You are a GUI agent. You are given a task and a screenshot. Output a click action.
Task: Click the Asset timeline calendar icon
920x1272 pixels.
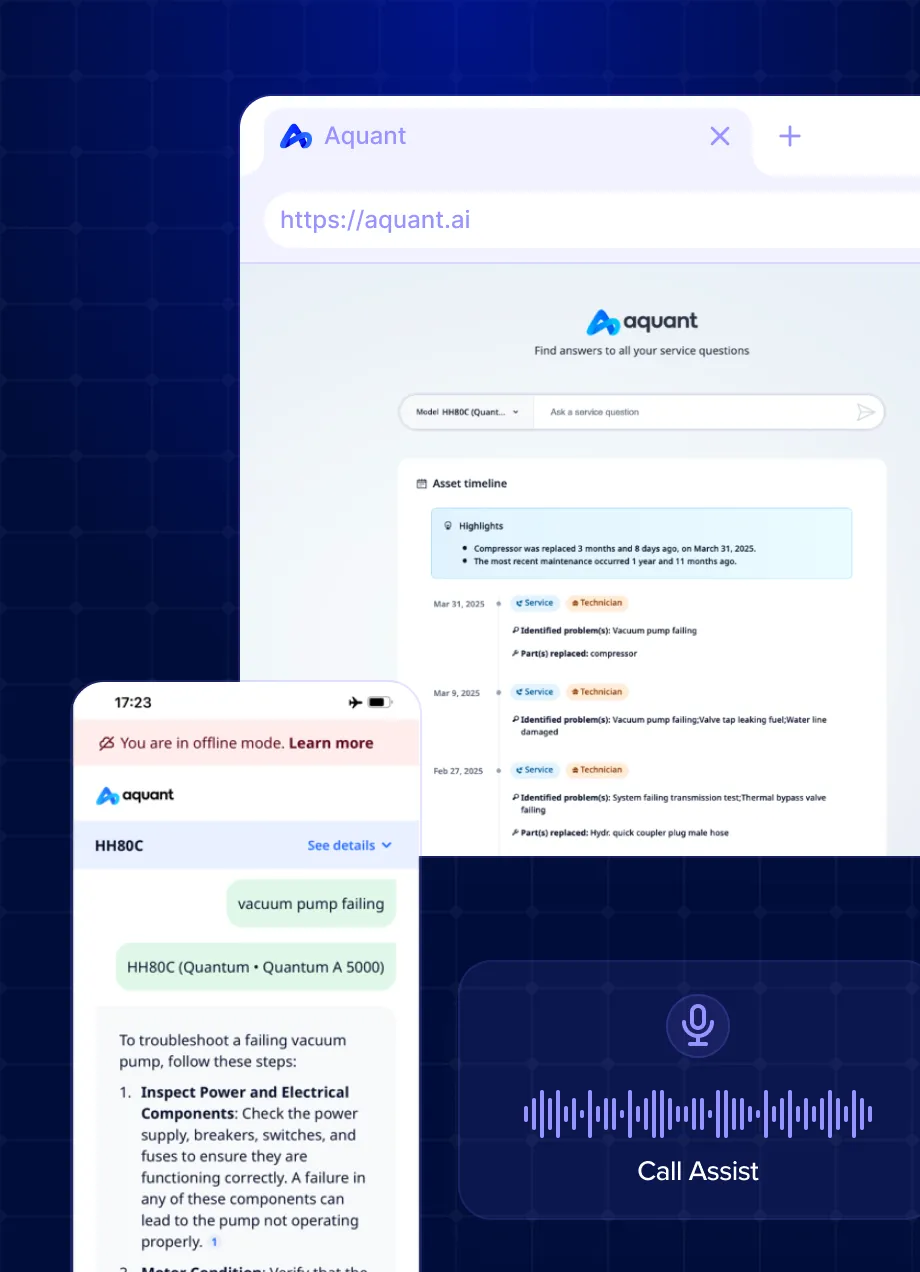click(422, 484)
